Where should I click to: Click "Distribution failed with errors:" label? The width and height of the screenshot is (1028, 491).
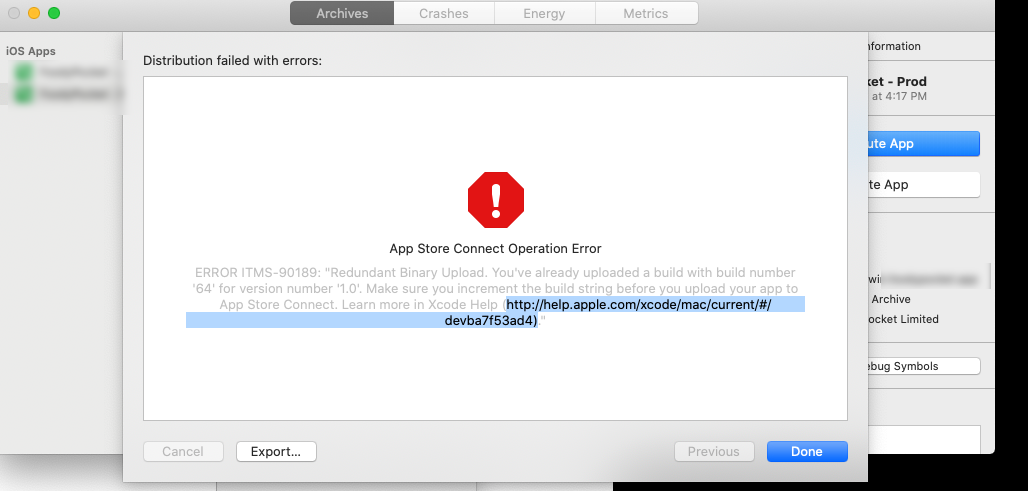pyautogui.click(x=233, y=61)
